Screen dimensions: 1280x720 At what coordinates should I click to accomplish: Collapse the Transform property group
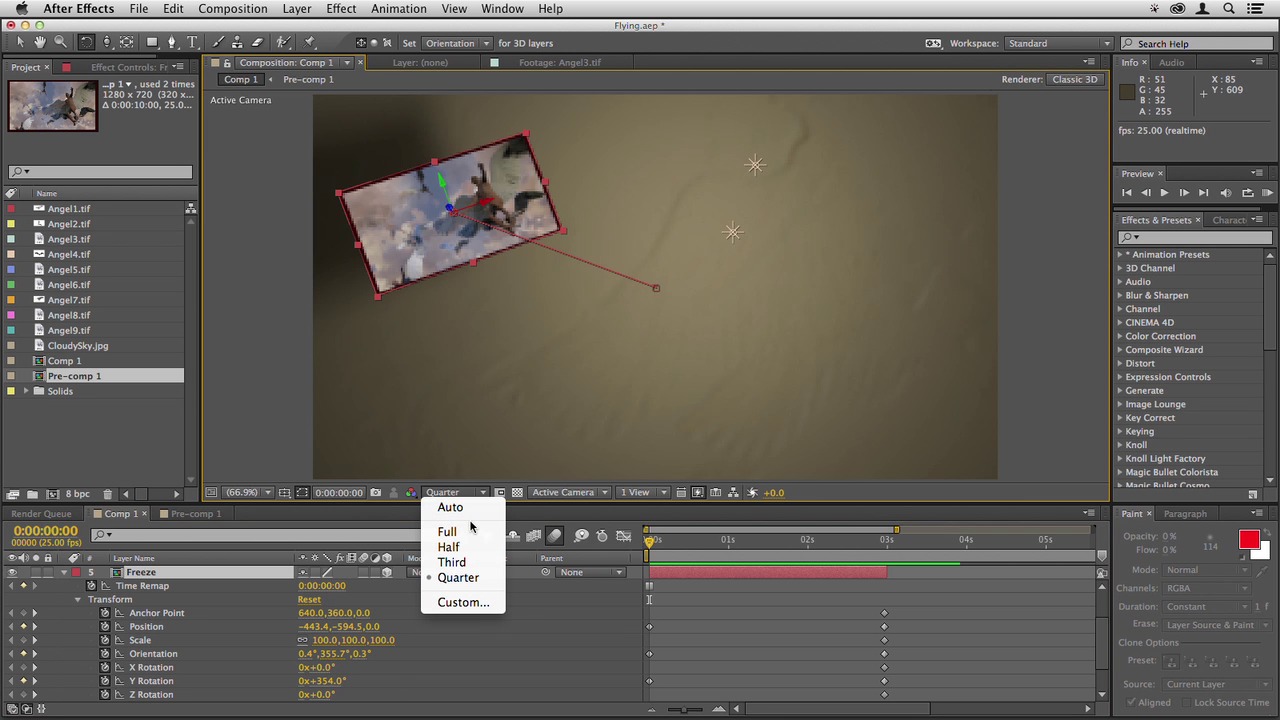78,600
